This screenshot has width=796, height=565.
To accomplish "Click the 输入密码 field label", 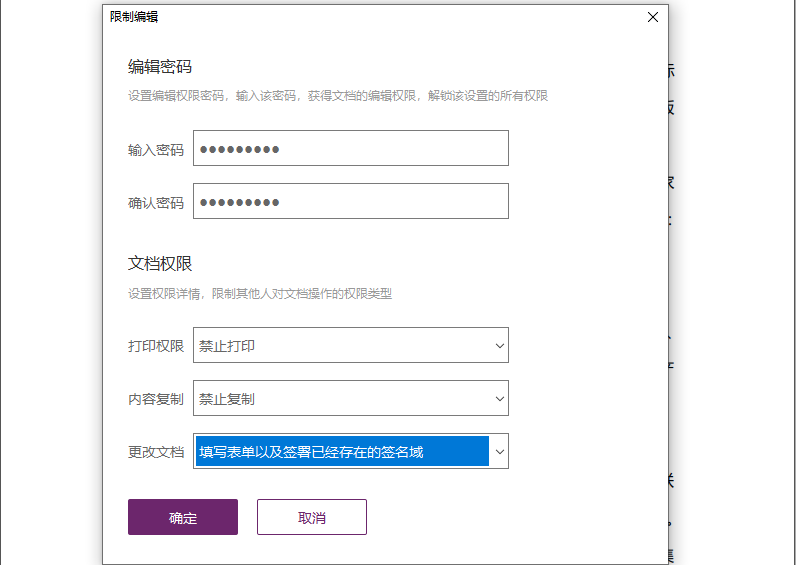I will (156, 150).
